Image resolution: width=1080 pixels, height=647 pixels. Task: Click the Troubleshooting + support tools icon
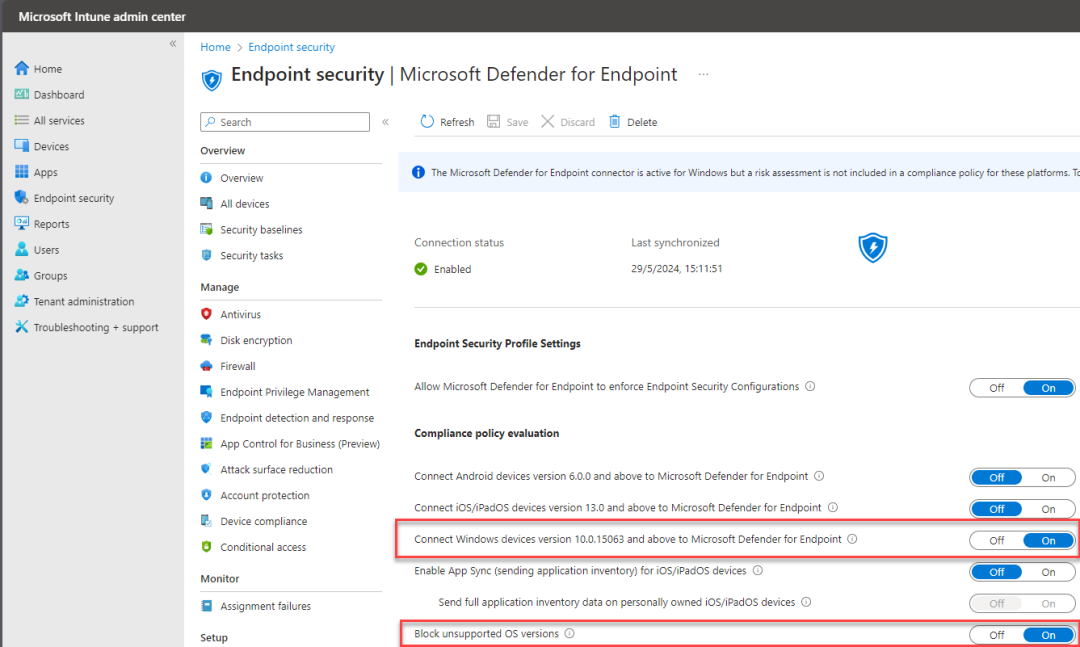tap(22, 327)
